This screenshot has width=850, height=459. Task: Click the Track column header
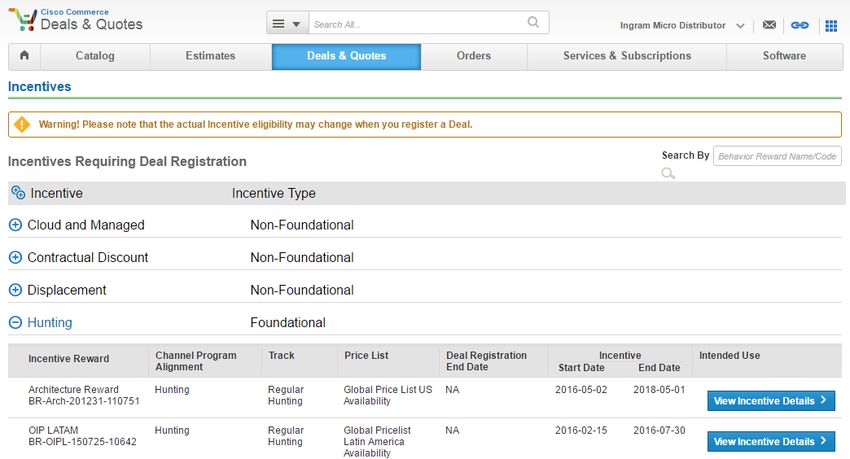coord(281,355)
